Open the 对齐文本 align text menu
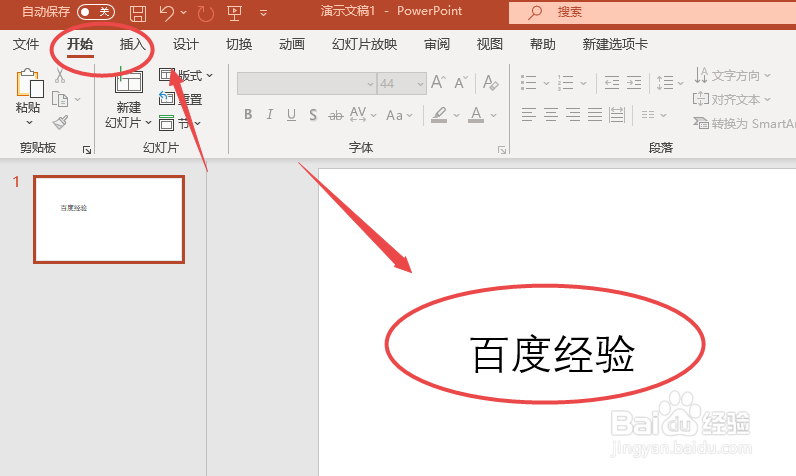This screenshot has width=796, height=476. (732, 99)
